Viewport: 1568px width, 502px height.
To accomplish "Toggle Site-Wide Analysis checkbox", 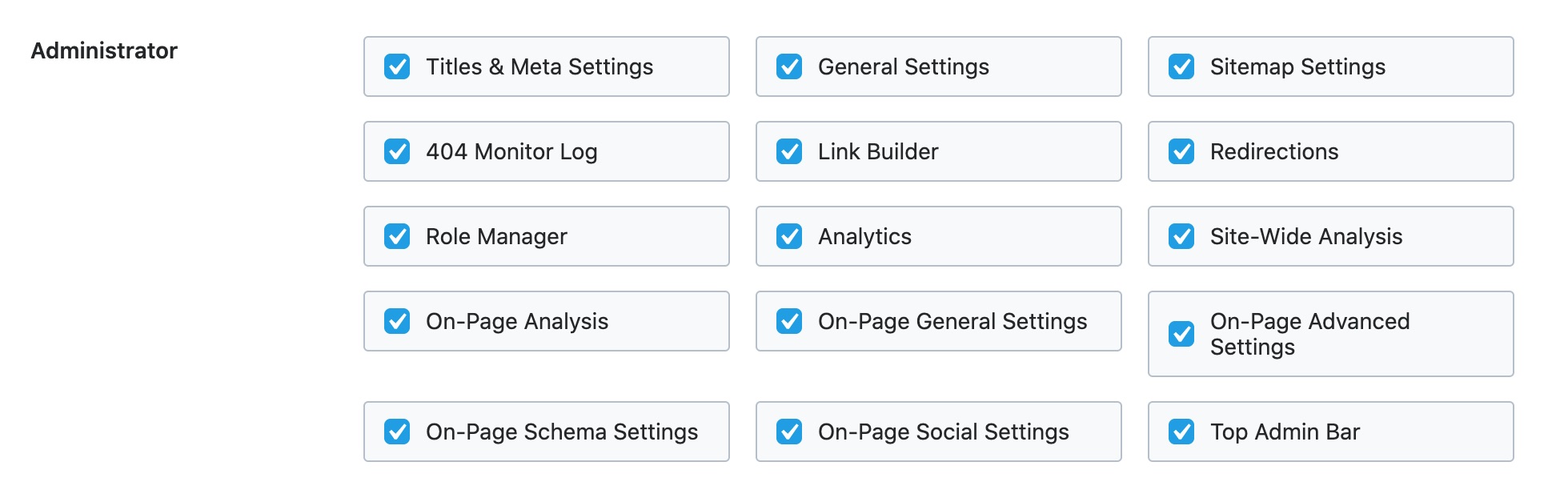I will coord(1181,236).
